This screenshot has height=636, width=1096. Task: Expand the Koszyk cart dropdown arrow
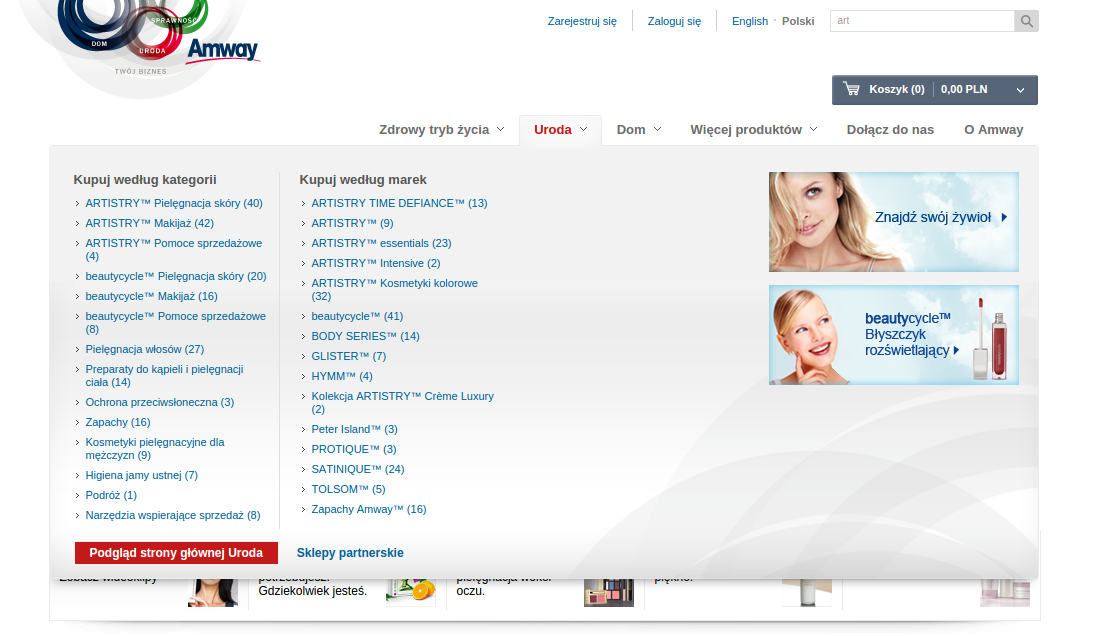pyautogui.click(x=1020, y=90)
